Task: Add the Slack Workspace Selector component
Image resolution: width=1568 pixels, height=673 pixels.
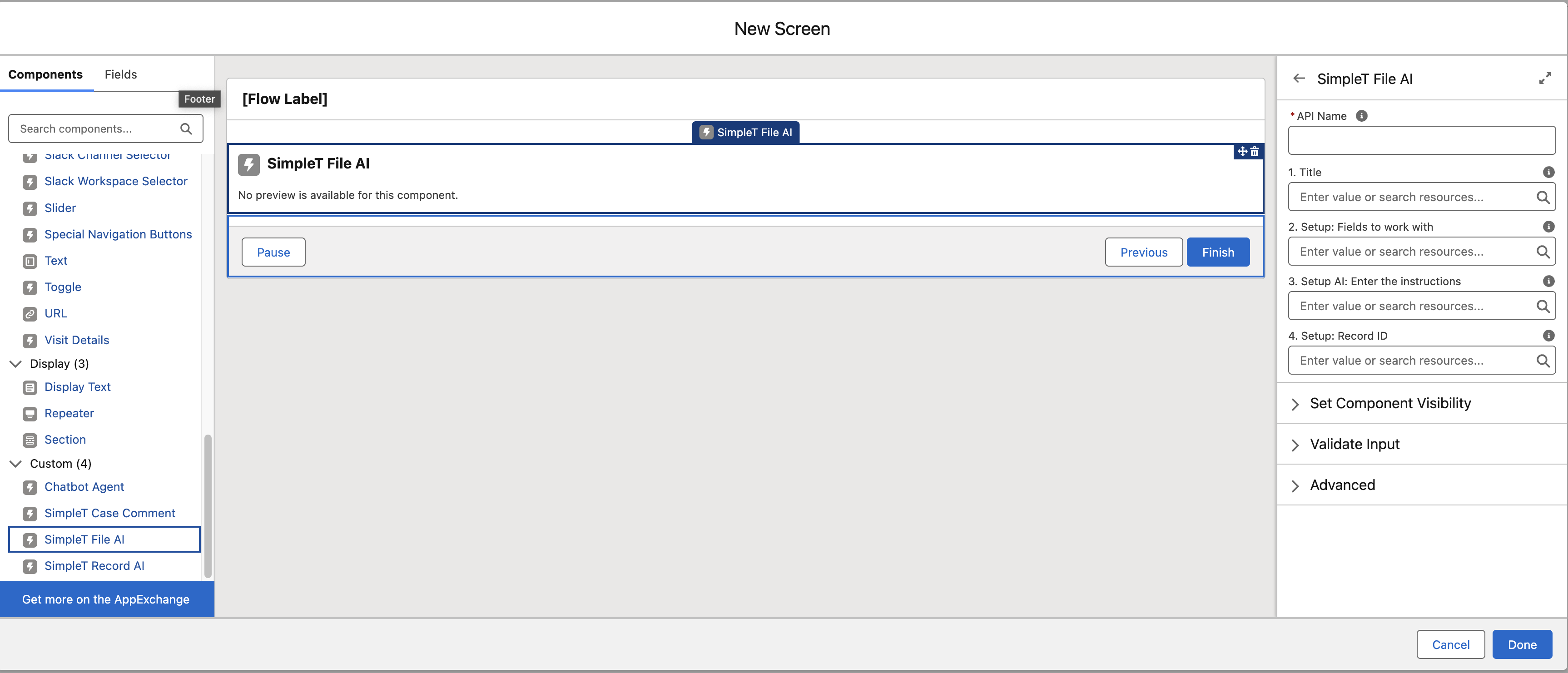Action: point(116,181)
